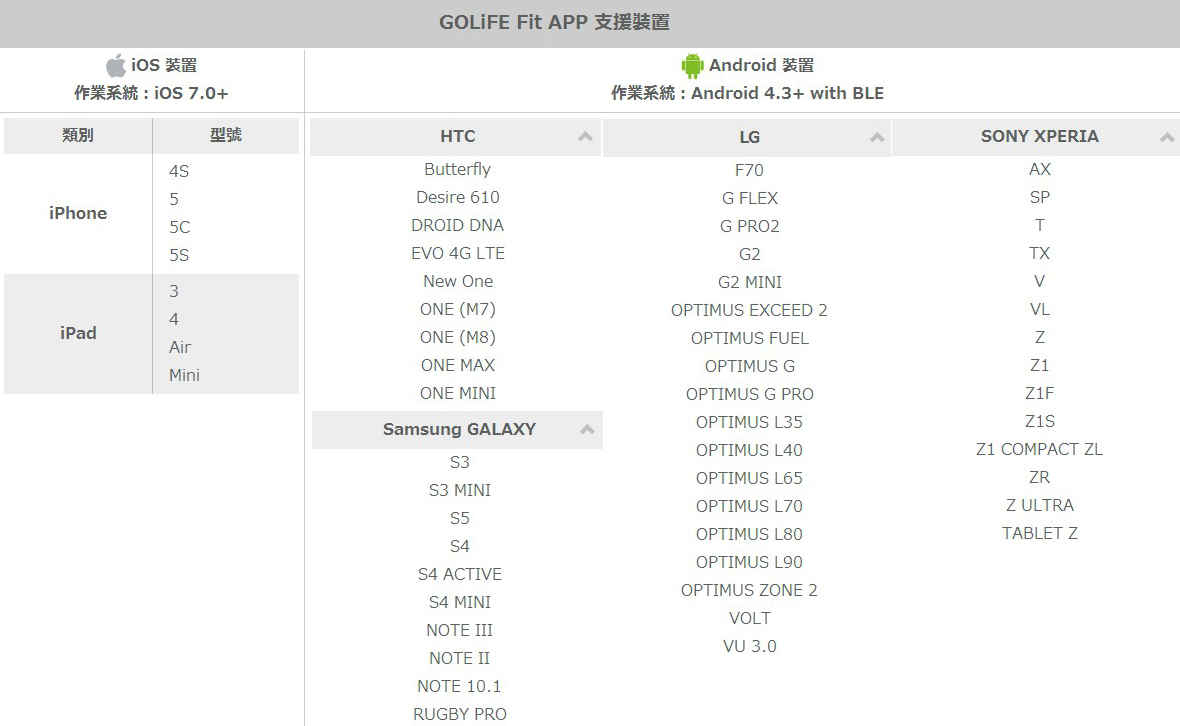The height and width of the screenshot is (726, 1180).
Task: Select the Samsung GALAXY section header
Action: [458, 430]
